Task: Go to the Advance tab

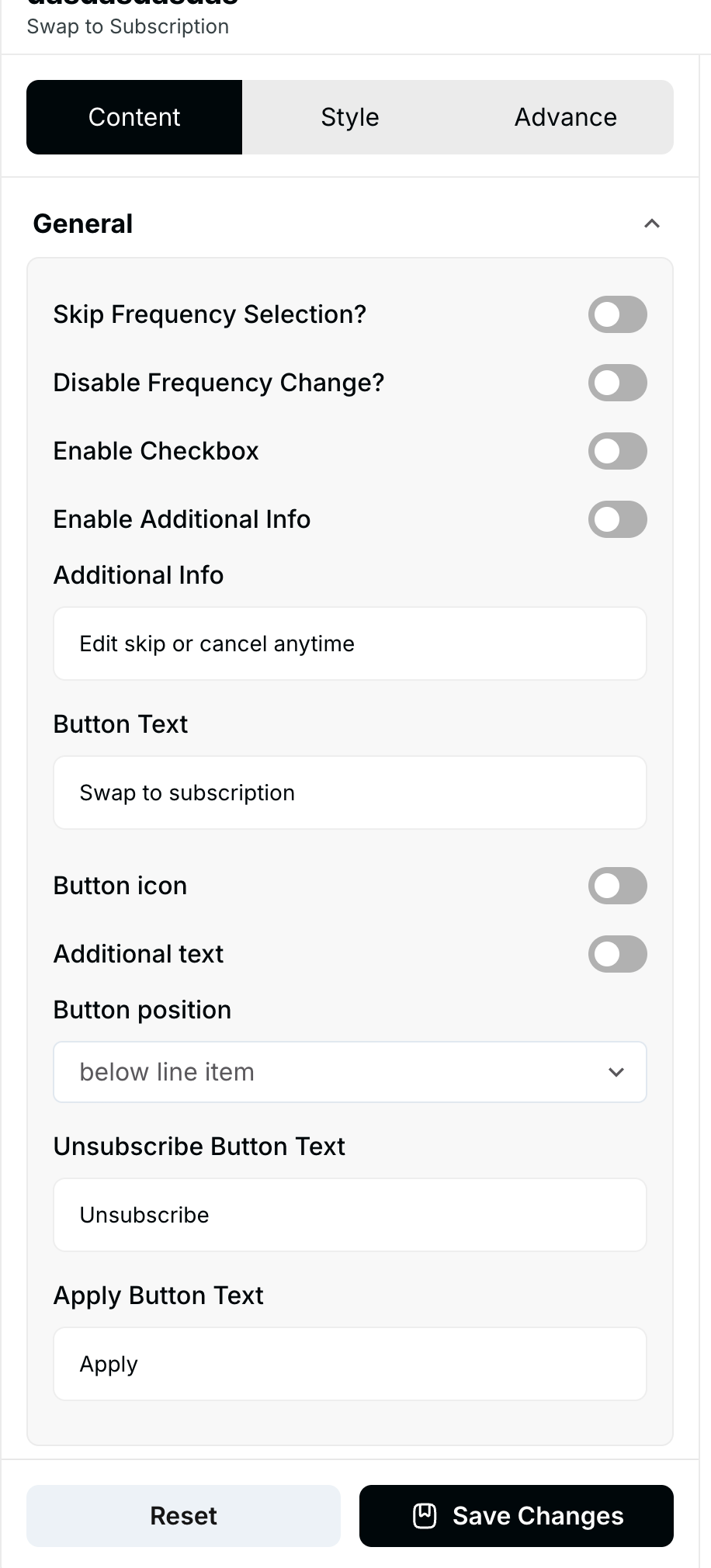Action: pyautogui.click(x=565, y=117)
